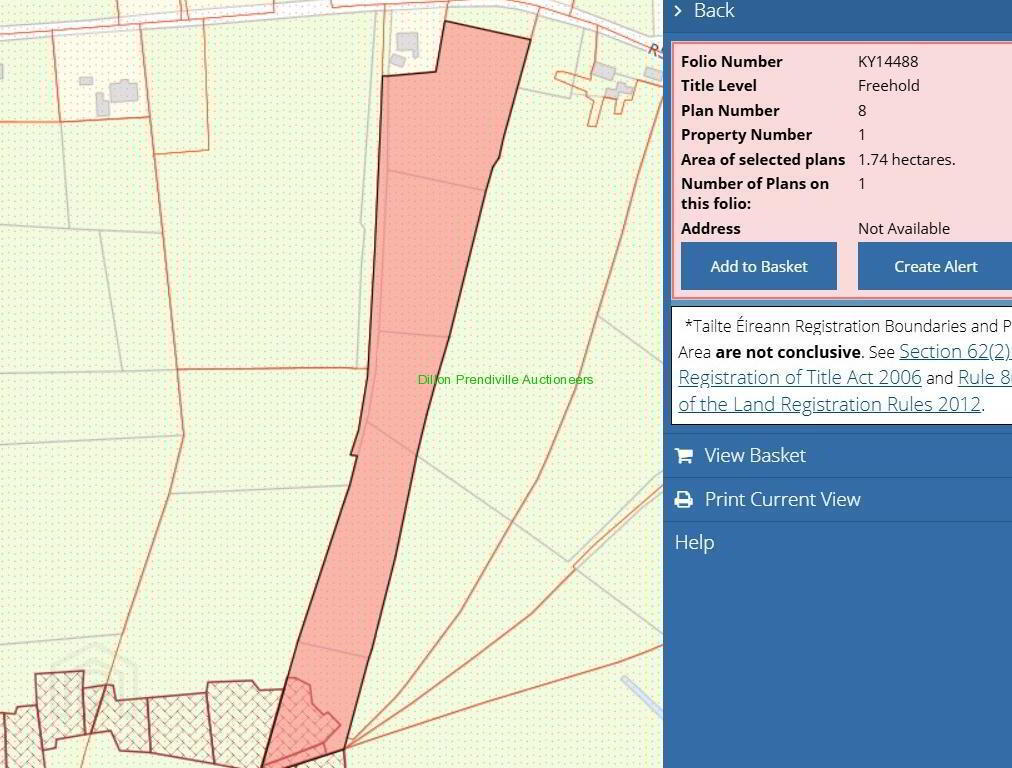Click the shopping cart icon beside View Basket
This screenshot has height=768, width=1012.
click(684, 456)
